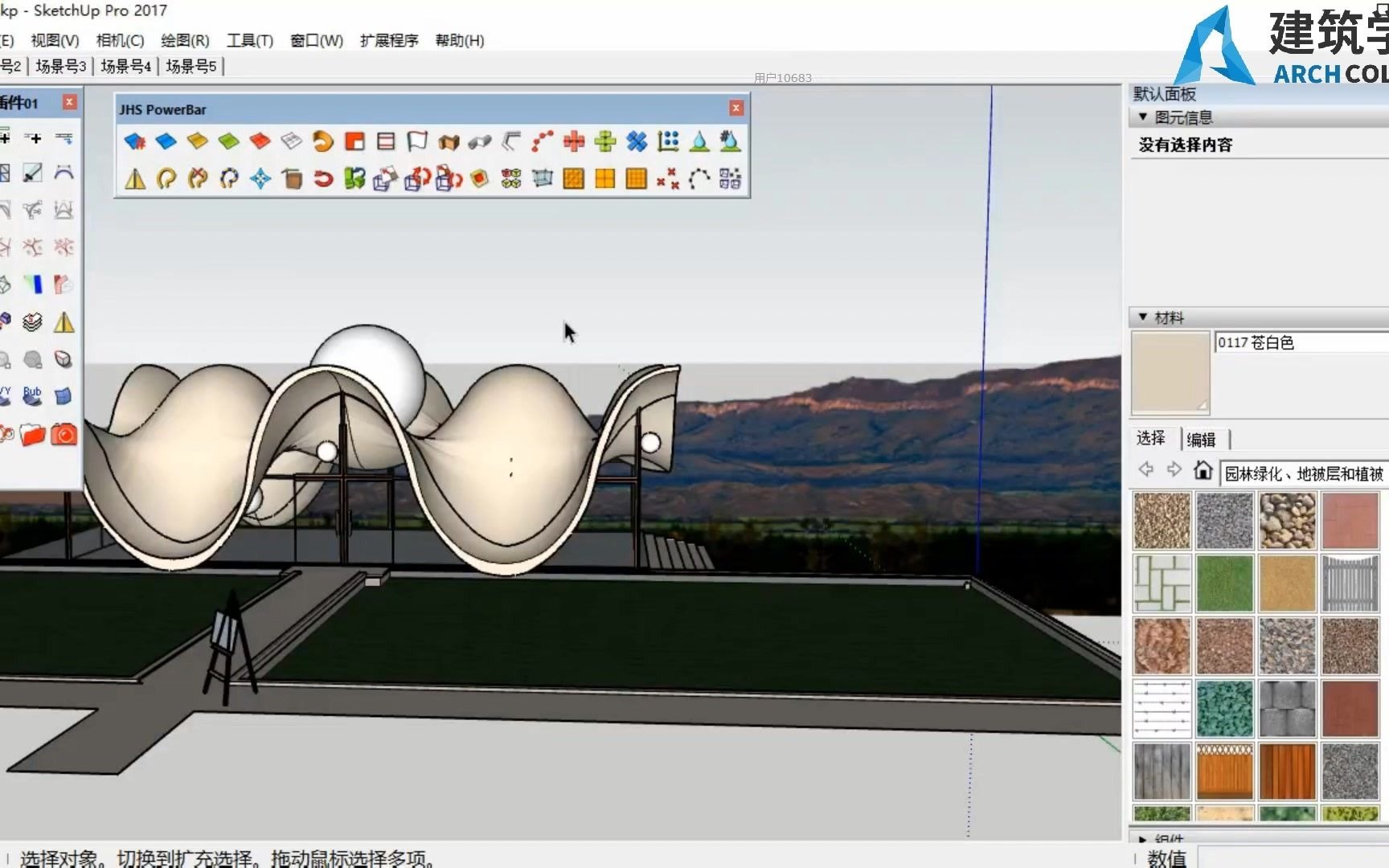The image size is (1389, 868).
Task: Open the red folder icon in the plugin panel
Action: 32,435
